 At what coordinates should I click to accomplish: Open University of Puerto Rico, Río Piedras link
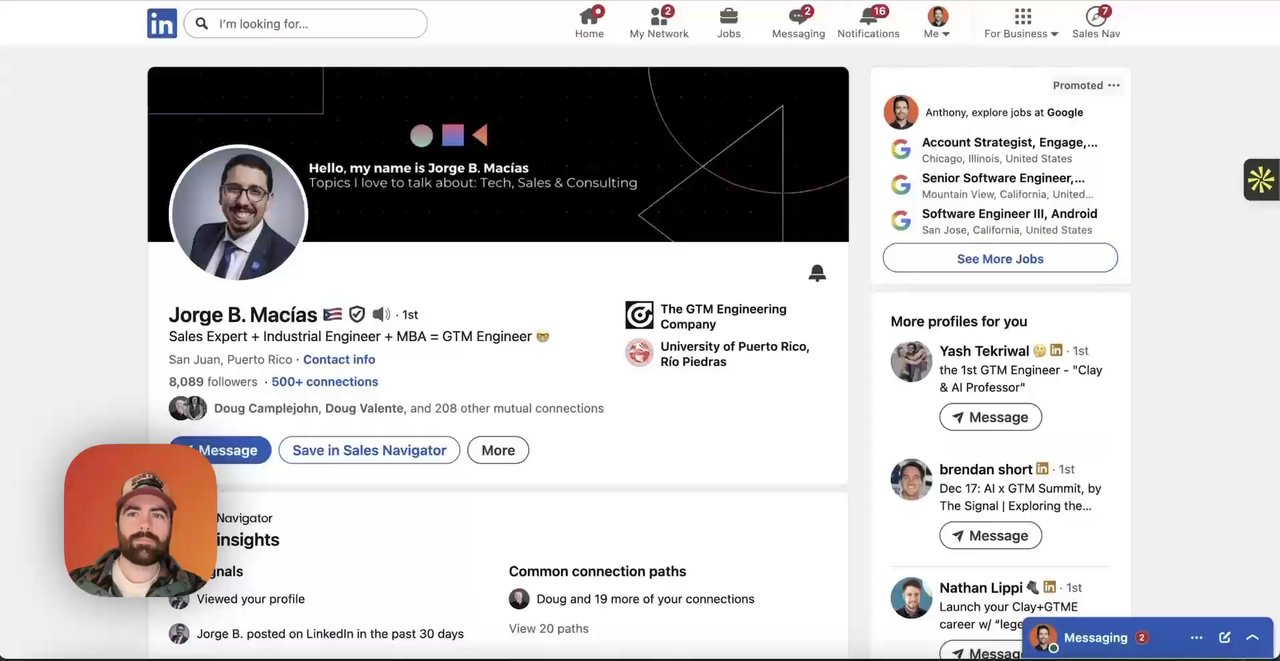[x=735, y=353]
